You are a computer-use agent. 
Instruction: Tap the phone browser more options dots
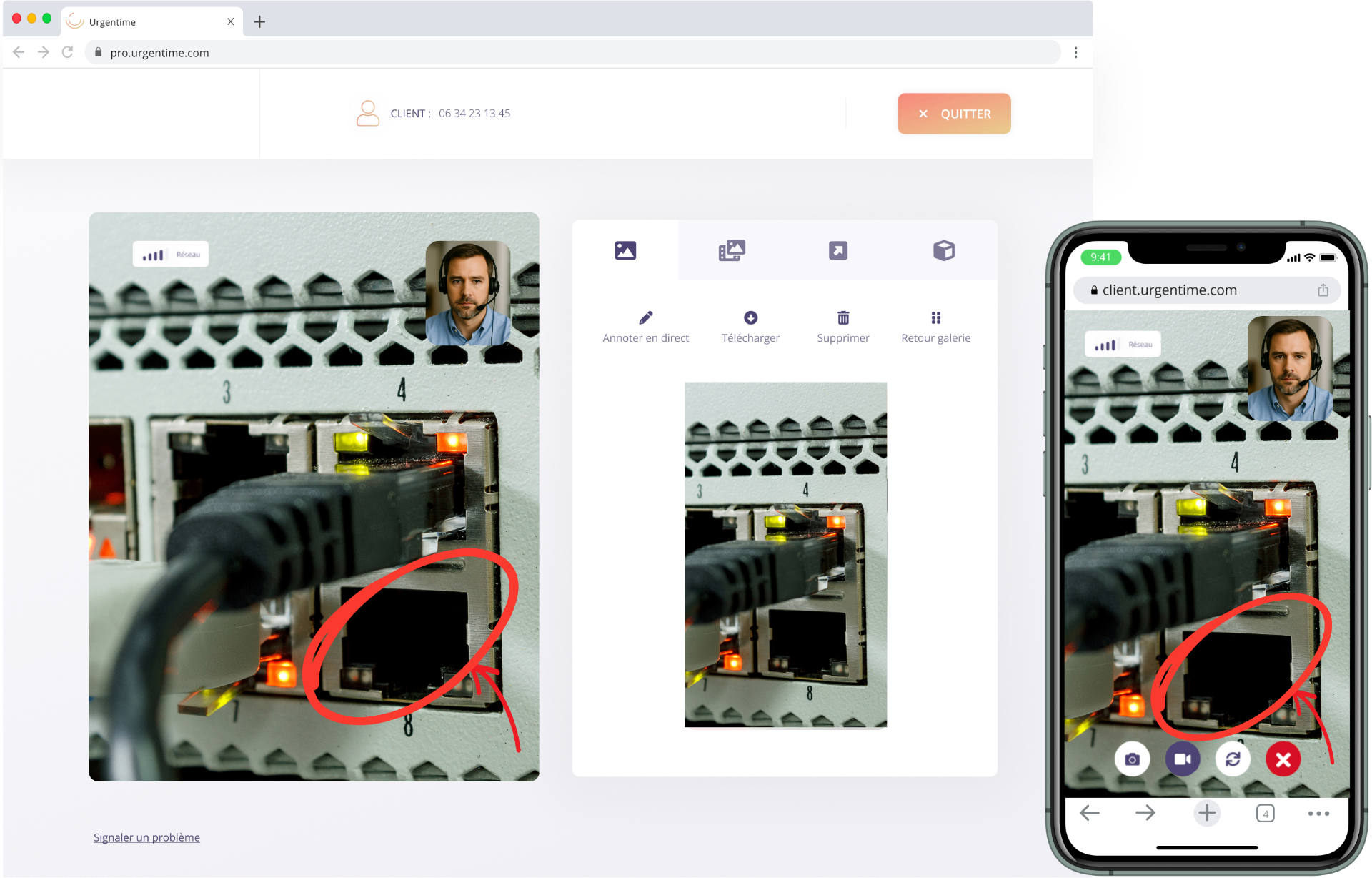tap(1318, 814)
